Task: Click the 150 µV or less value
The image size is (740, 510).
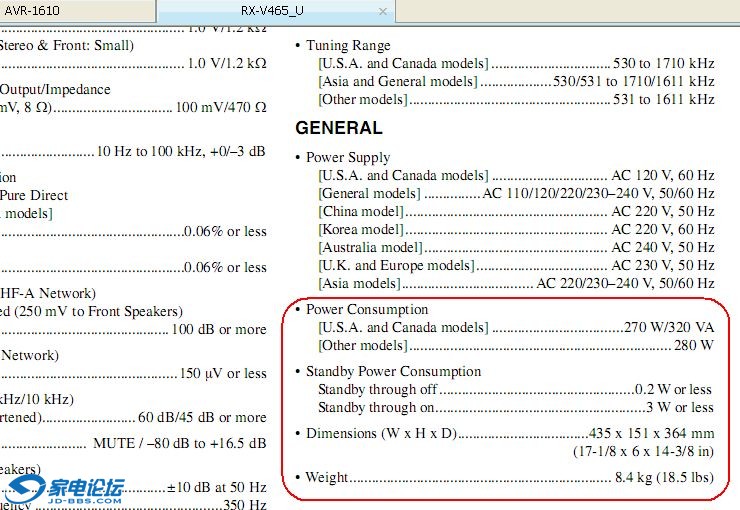Action: (223, 374)
